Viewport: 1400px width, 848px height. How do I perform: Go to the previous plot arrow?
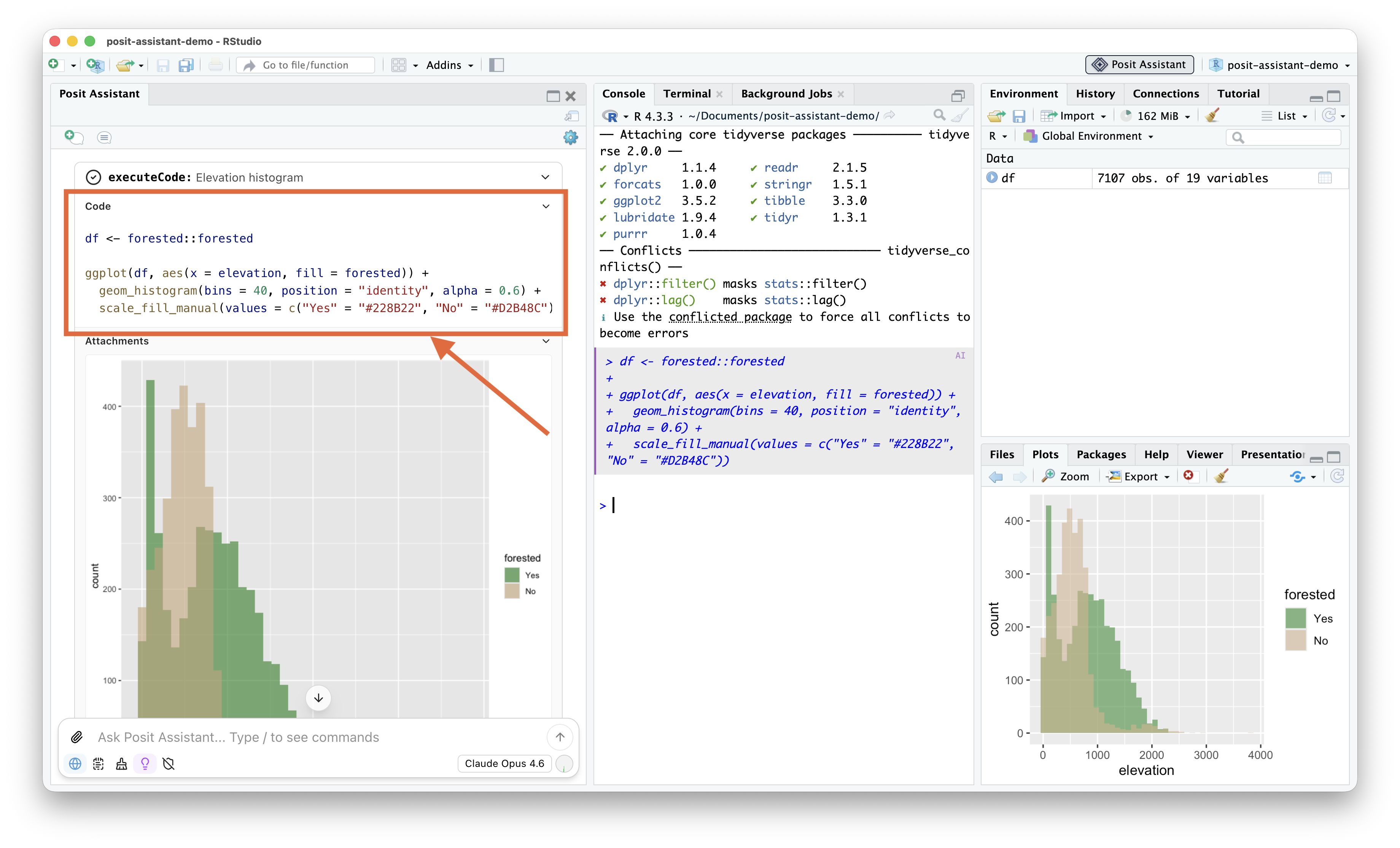(996, 476)
